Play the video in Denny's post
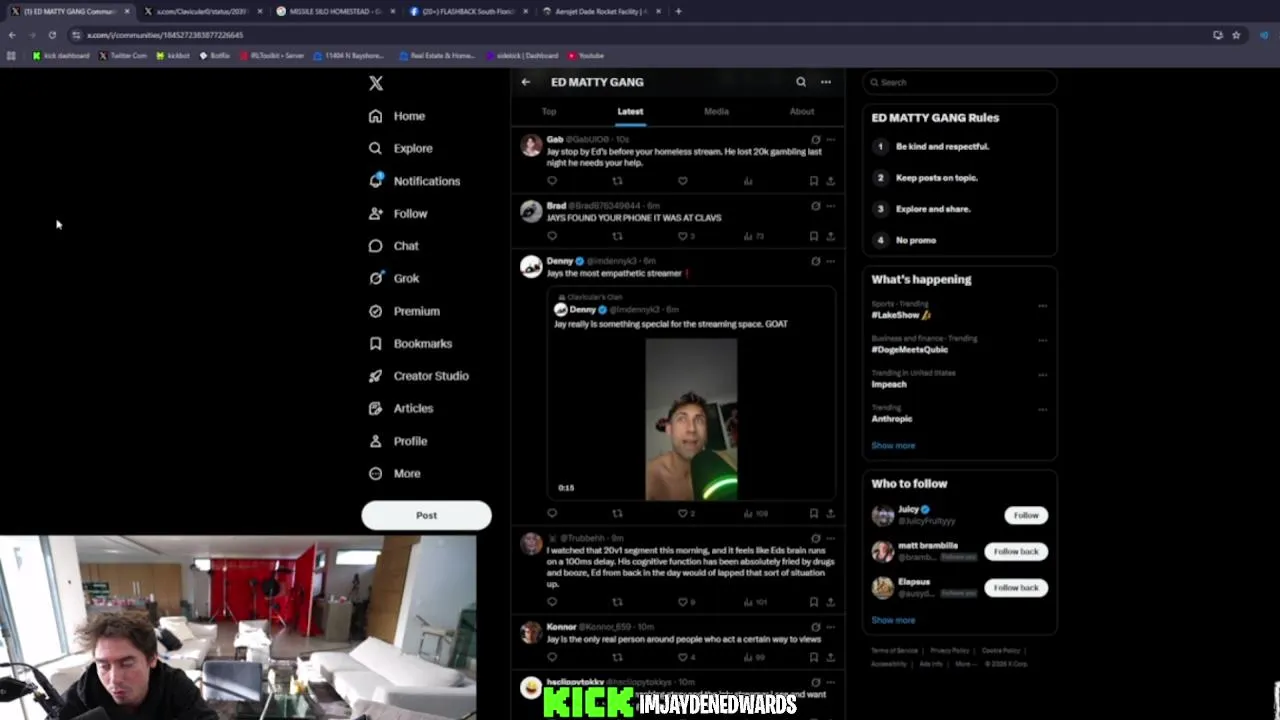Screen dimensions: 1280x720 pos(691,419)
